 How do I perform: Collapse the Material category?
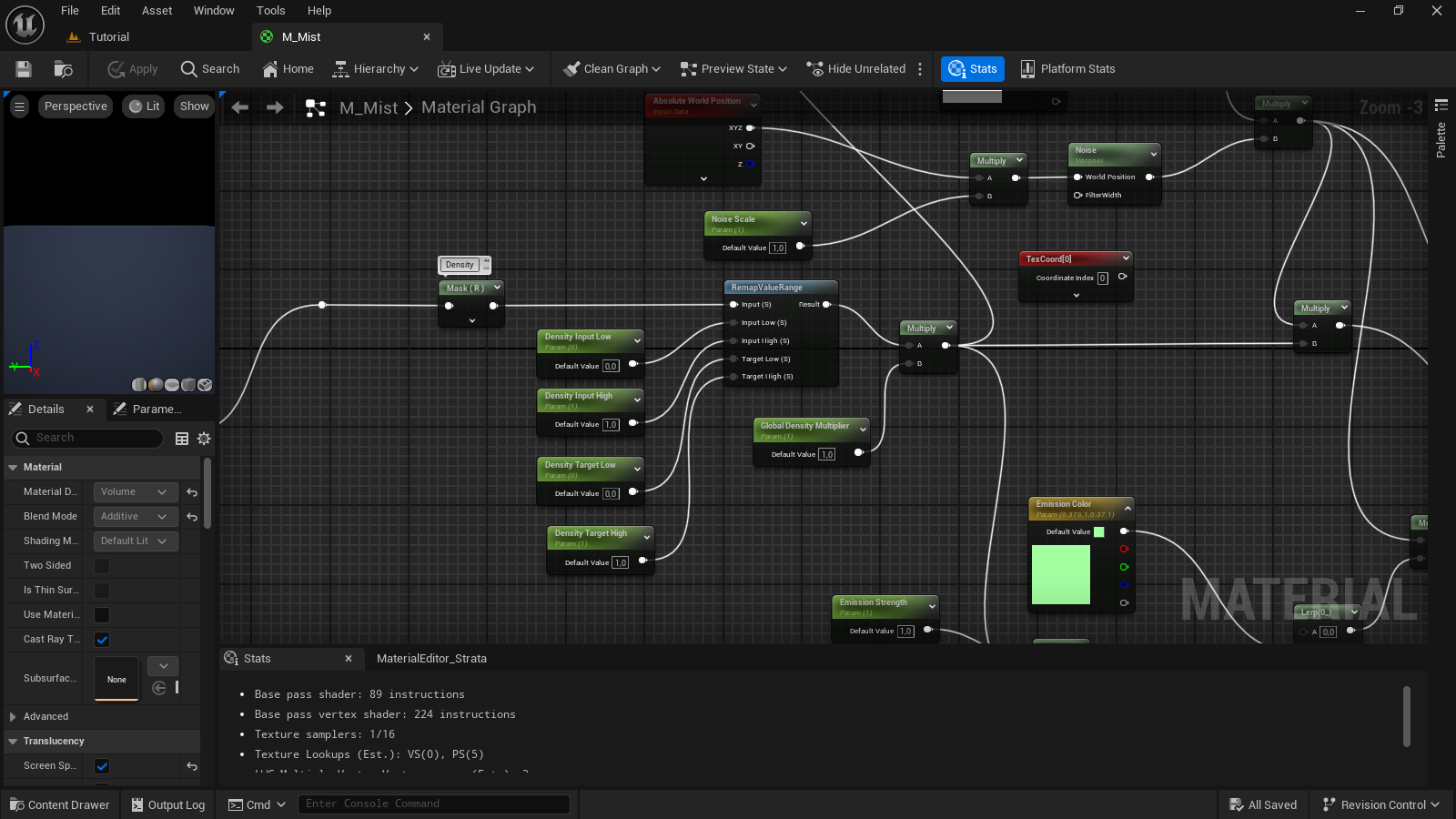pyautogui.click(x=13, y=468)
